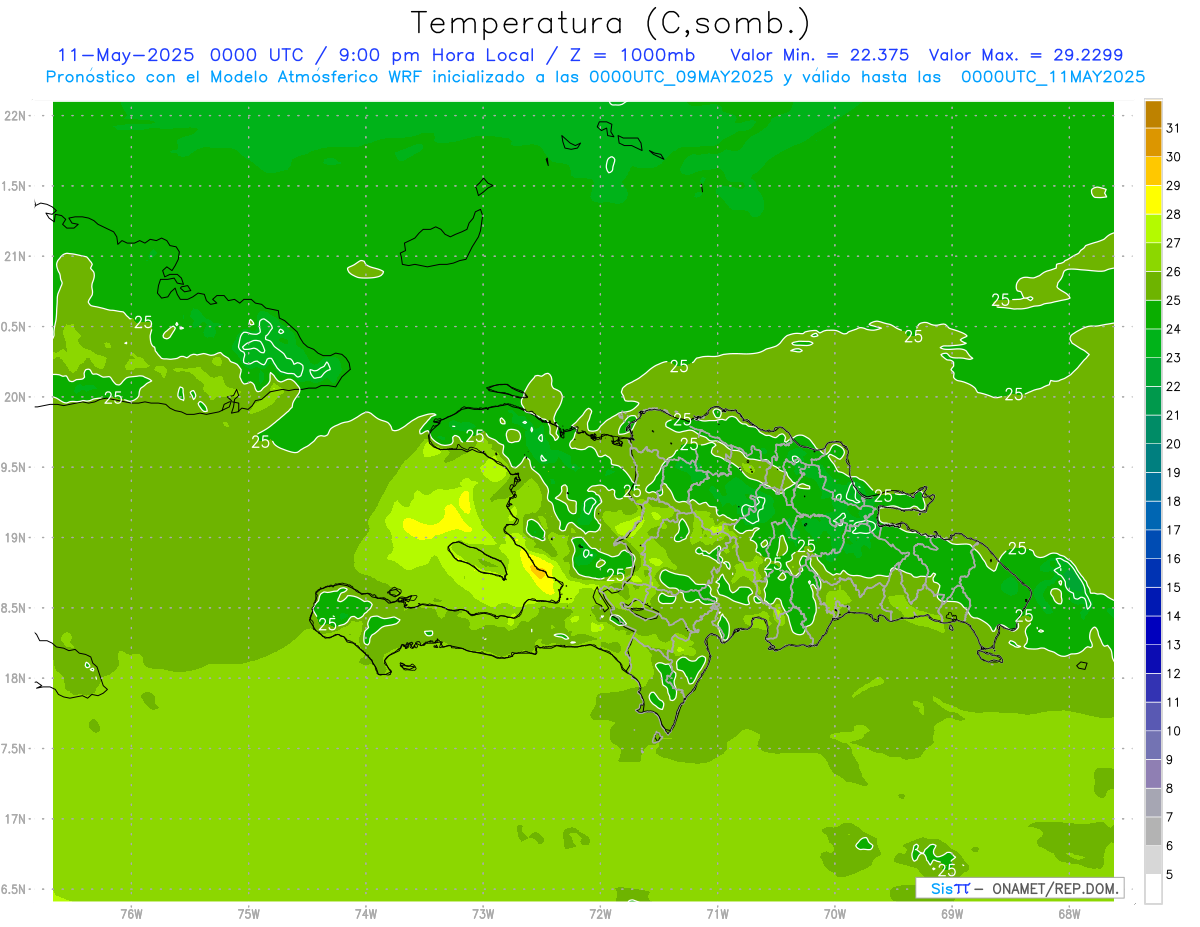Click the "Valor Min. = 22.375" text
Screen dimensions: 1200x927
pos(821,55)
